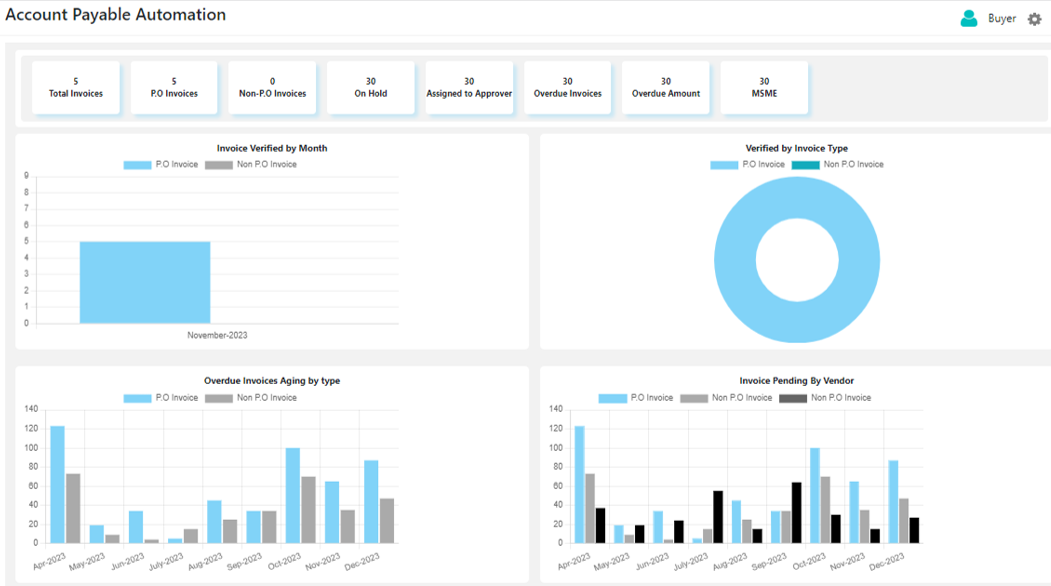Click the November-2023 bar in verified chart
This screenshot has width=1051, height=586.
[x=145, y=282]
